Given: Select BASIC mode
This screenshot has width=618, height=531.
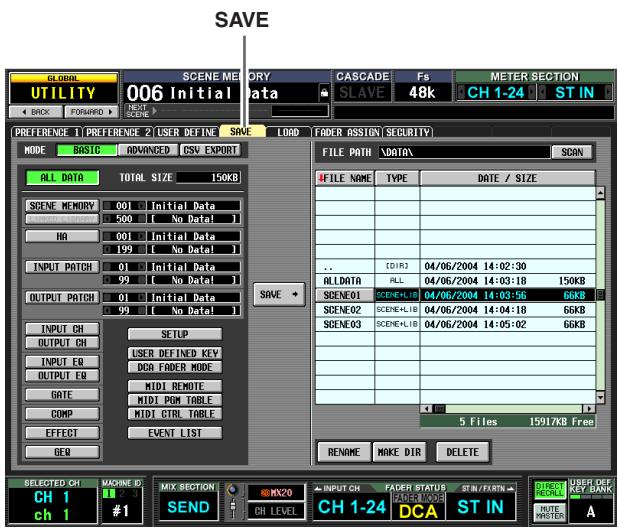Looking at the screenshot, I should tap(87, 150).
